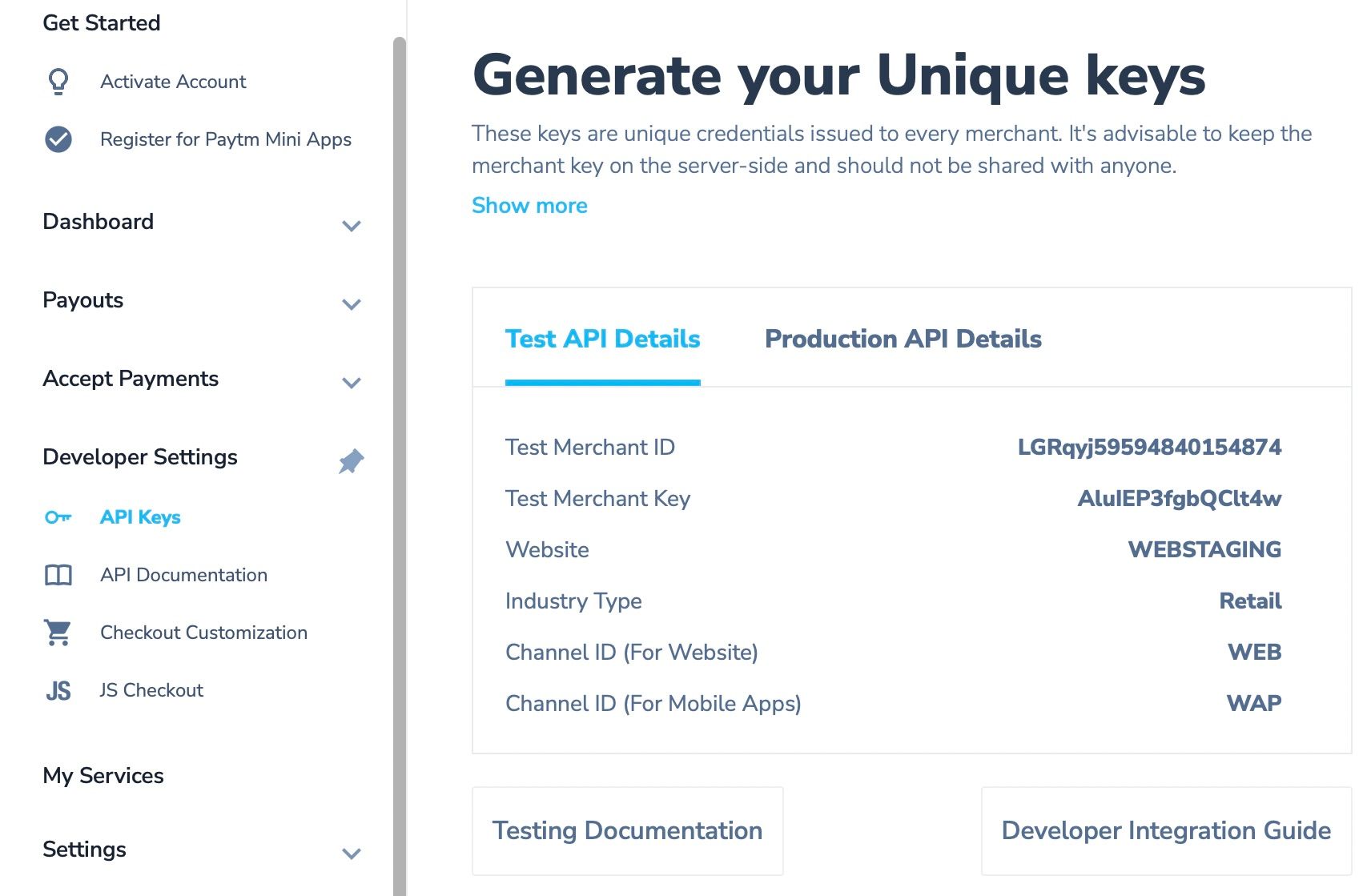Image resolution: width=1363 pixels, height=896 pixels.
Task: Switch to the Production API Details tab
Action: (903, 339)
